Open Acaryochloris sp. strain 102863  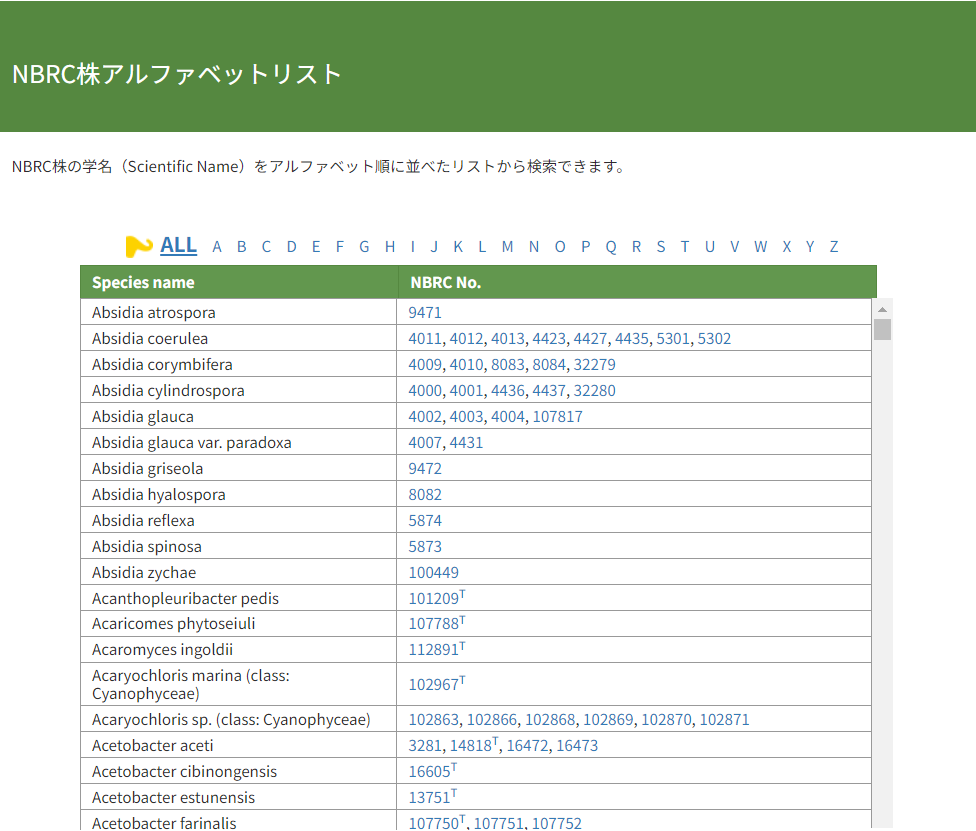(433, 720)
